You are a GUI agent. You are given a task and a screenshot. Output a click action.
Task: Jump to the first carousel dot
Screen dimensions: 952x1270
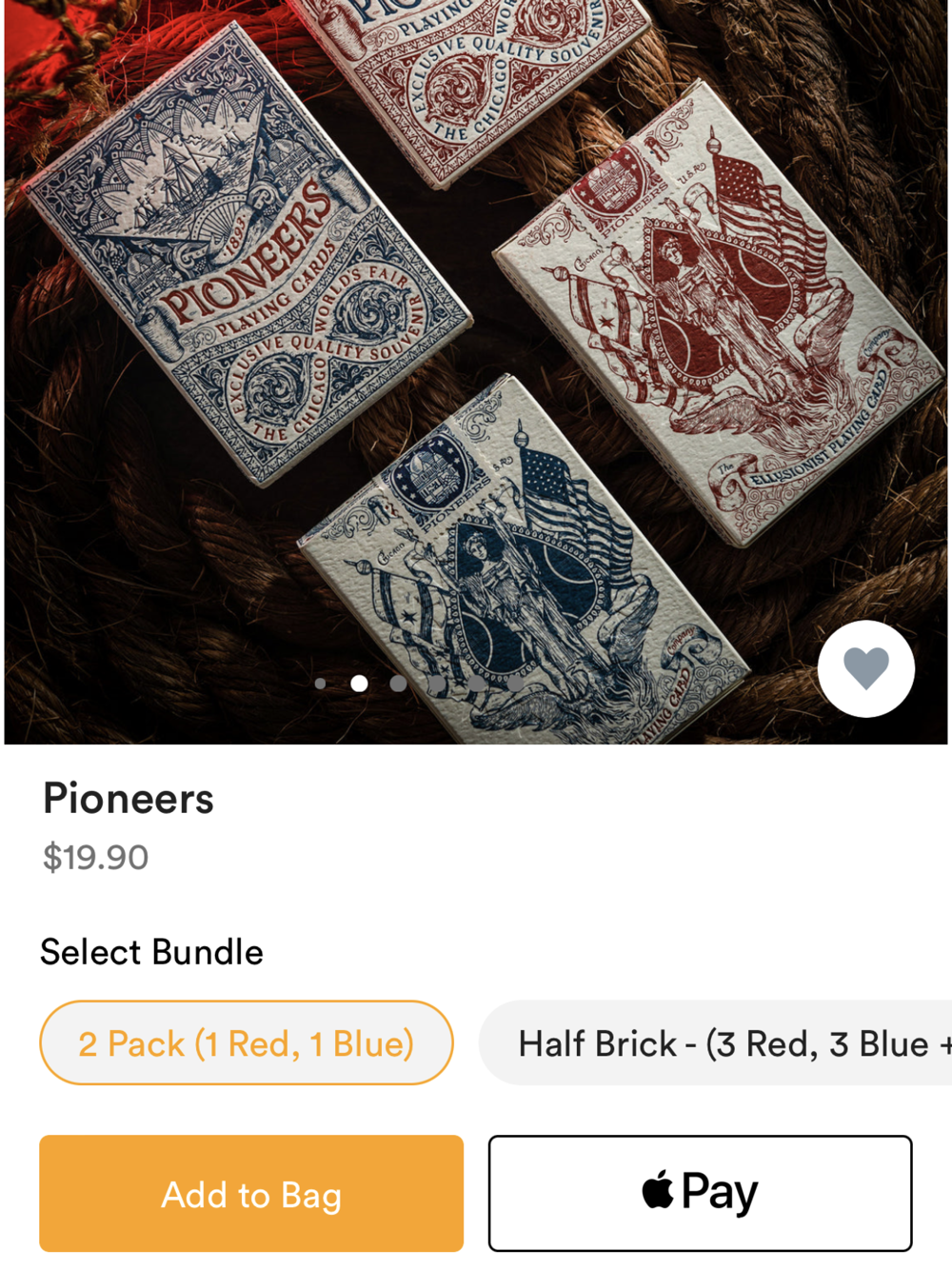(x=320, y=684)
